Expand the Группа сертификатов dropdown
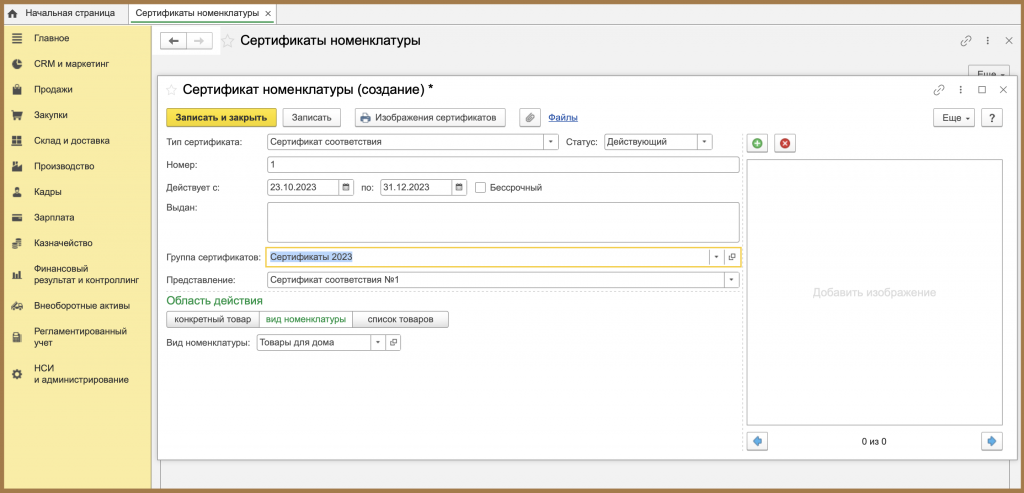 tap(716, 257)
